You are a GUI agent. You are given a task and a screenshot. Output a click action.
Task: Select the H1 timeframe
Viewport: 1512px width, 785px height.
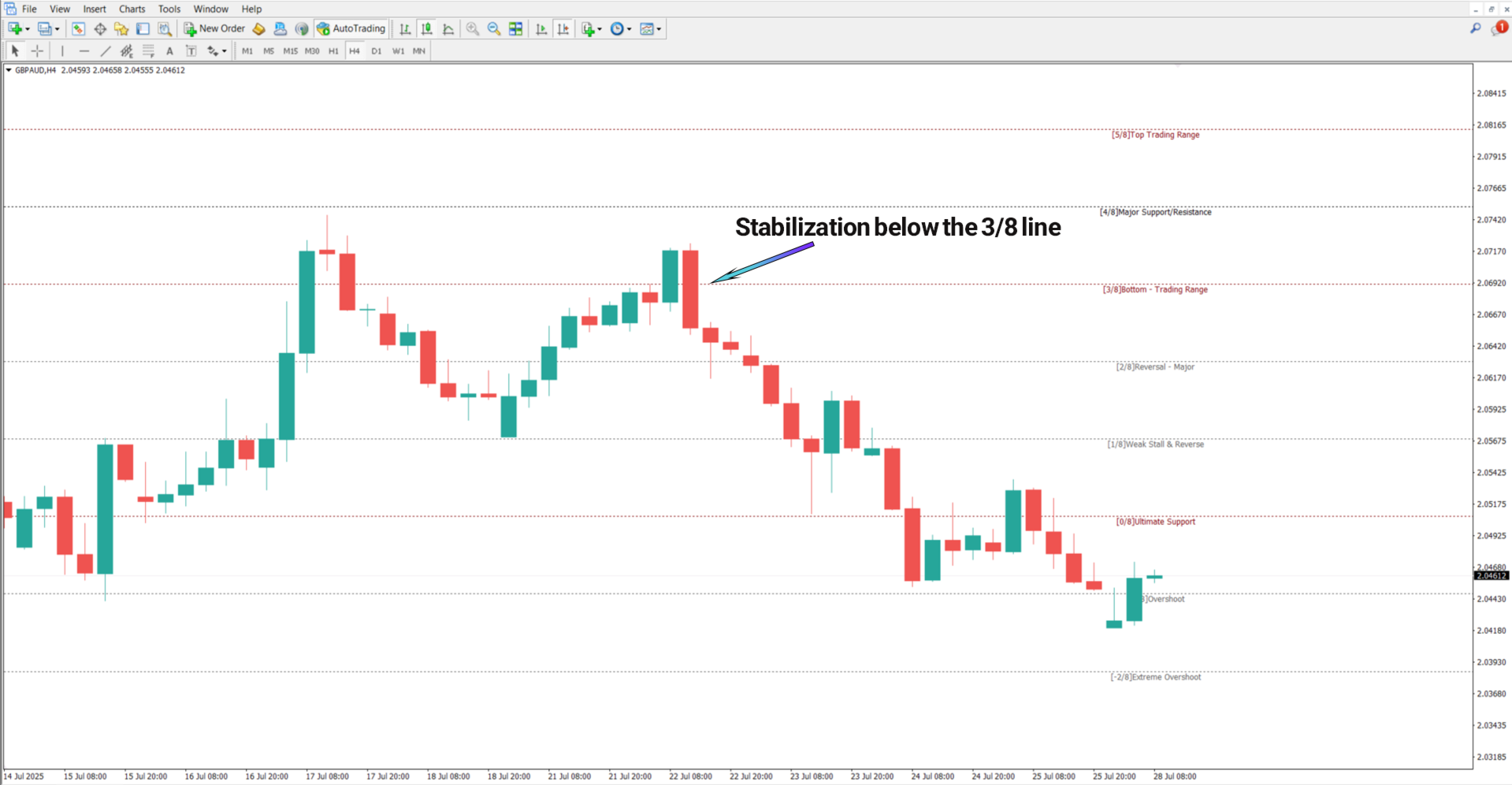click(333, 50)
